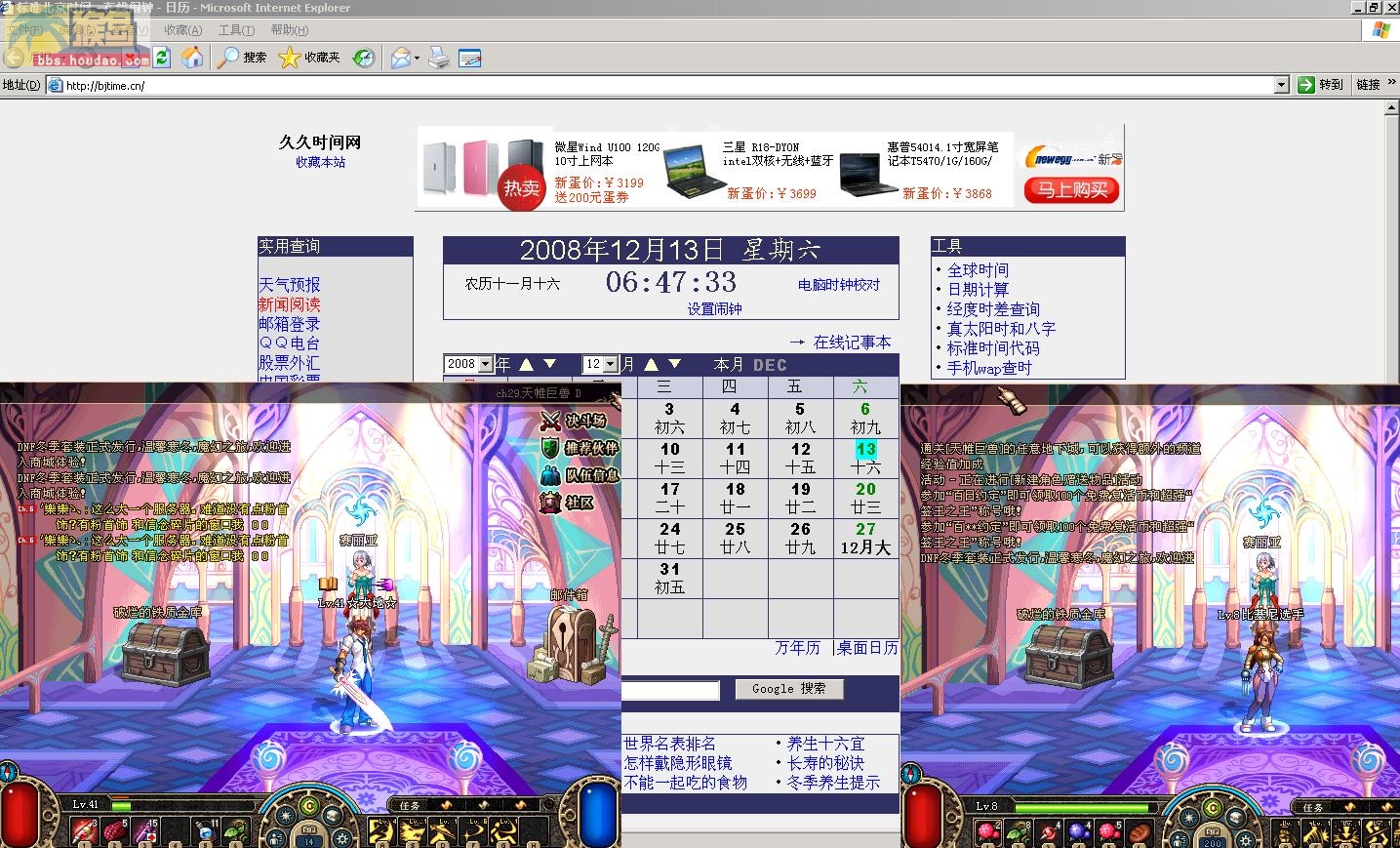Click the red 马上购买 ad button
The width and height of the screenshot is (1400, 848).
(1071, 190)
